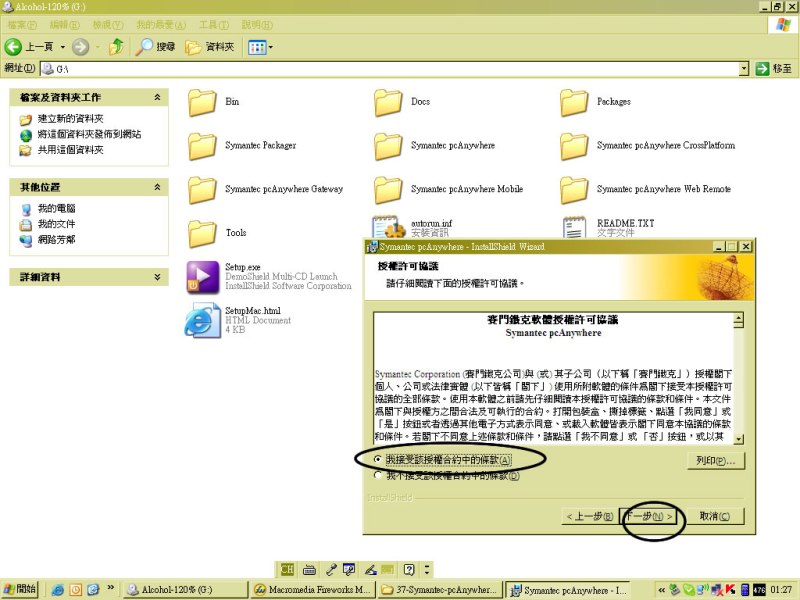Open the 說明(H) menu
The width and height of the screenshot is (800, 600).
(x=257, y=24)
